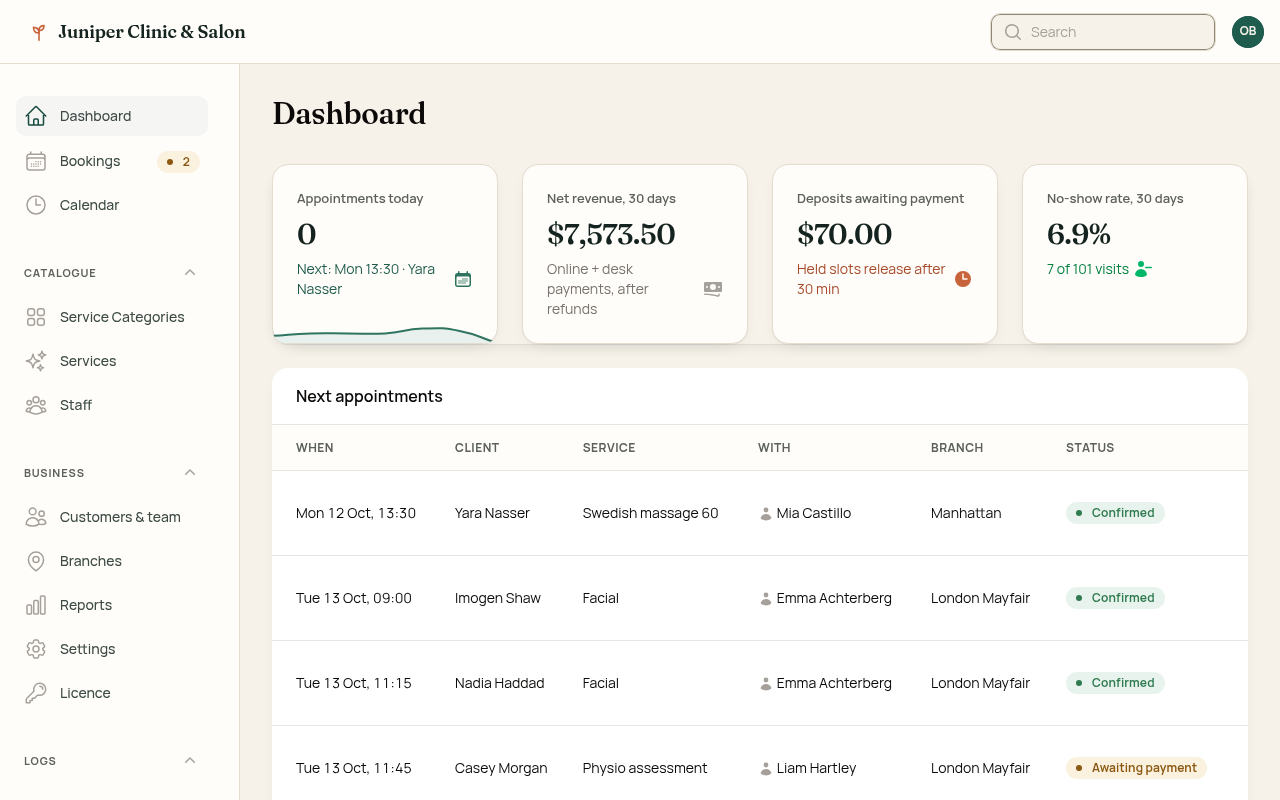Collapse the Business sidebar section

tap(190, 473)
